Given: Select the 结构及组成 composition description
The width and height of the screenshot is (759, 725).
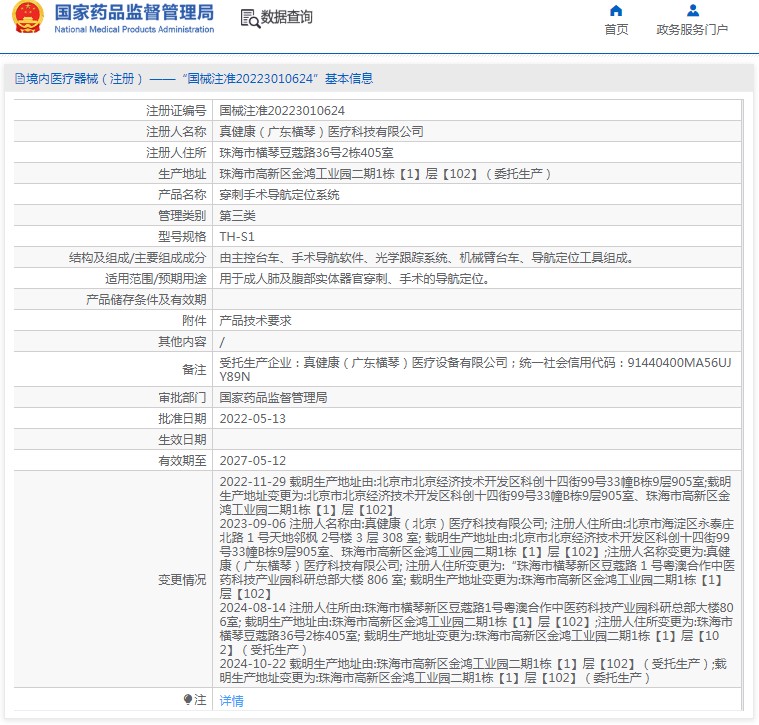Looking at the screenshot, I should pos(426,258).
